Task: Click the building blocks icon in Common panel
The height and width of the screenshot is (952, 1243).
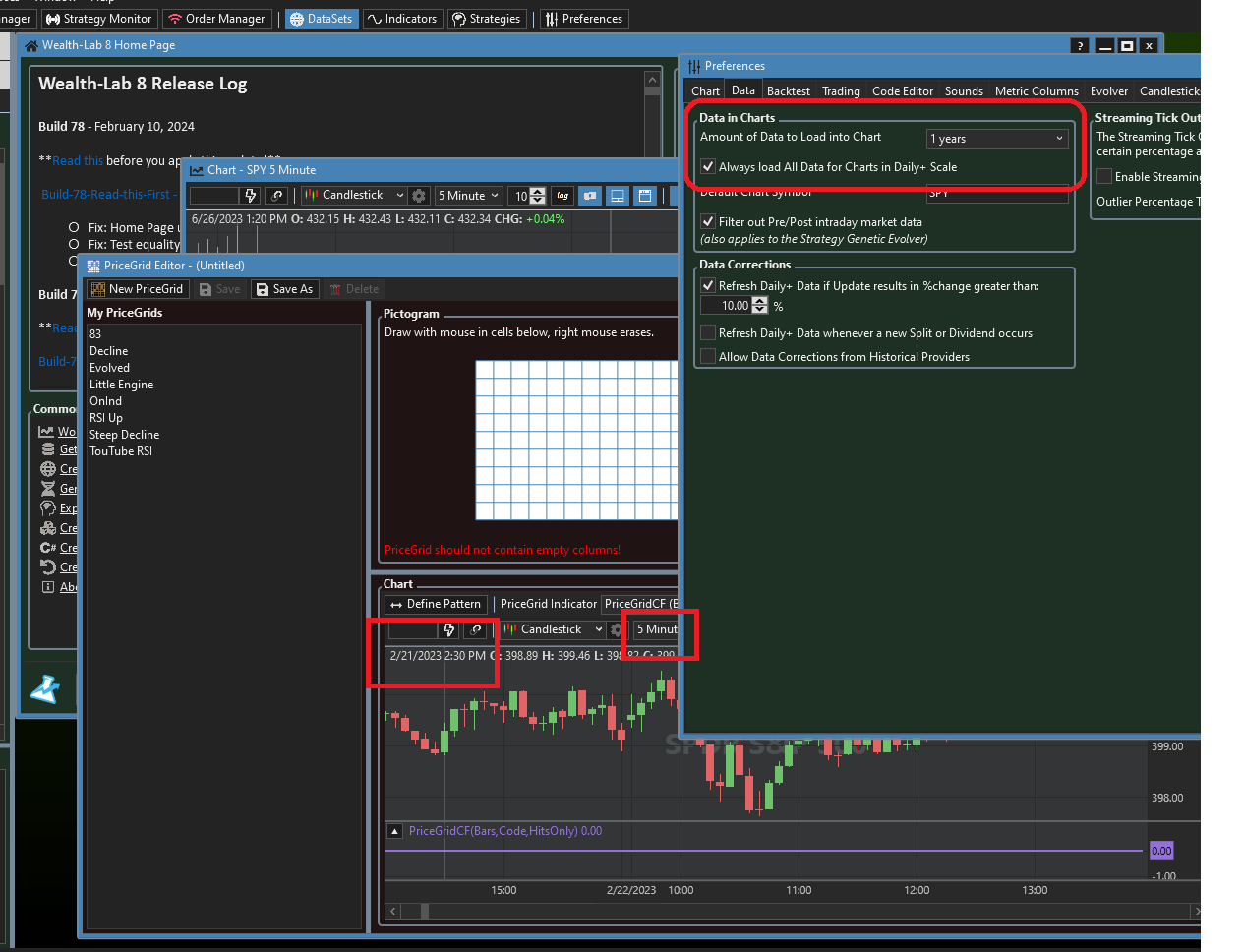Action: [x=48, y=528]
